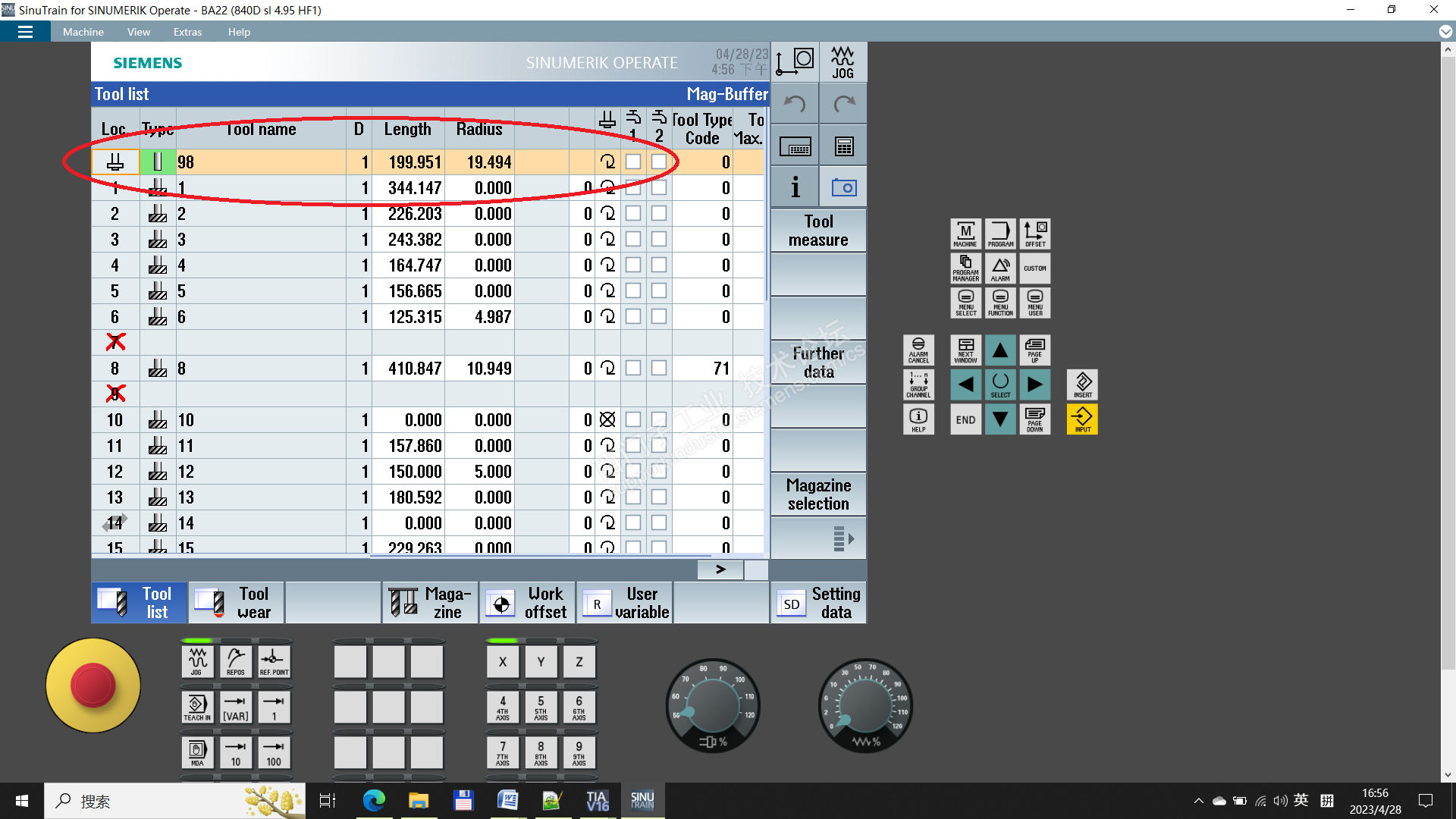Expand the hamburger menu at top left

coord(25,32)
